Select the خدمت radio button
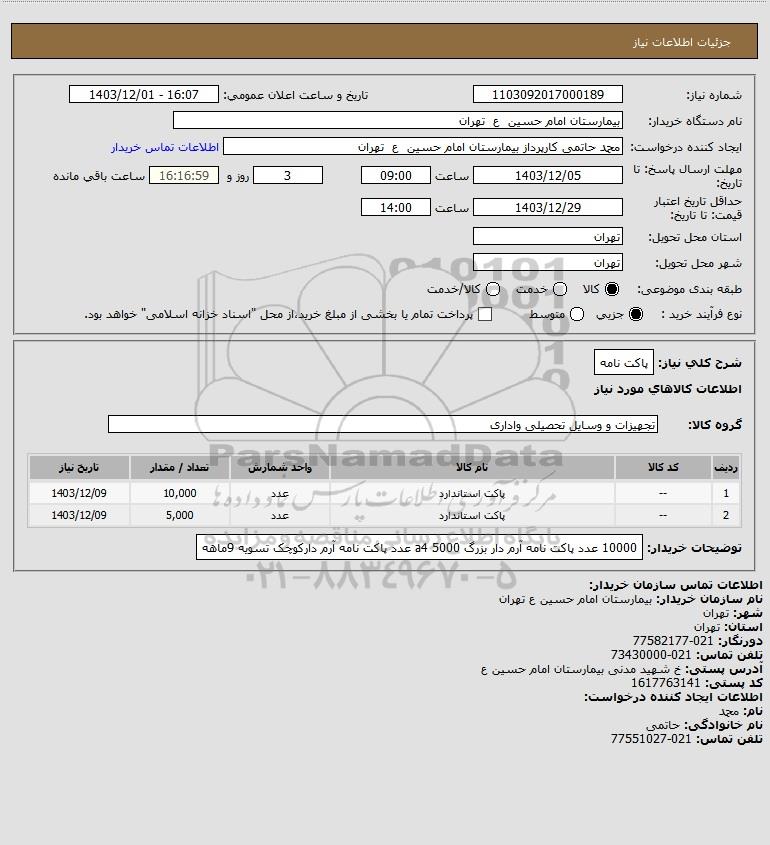The image size is (770, 845). coord(560,289)
